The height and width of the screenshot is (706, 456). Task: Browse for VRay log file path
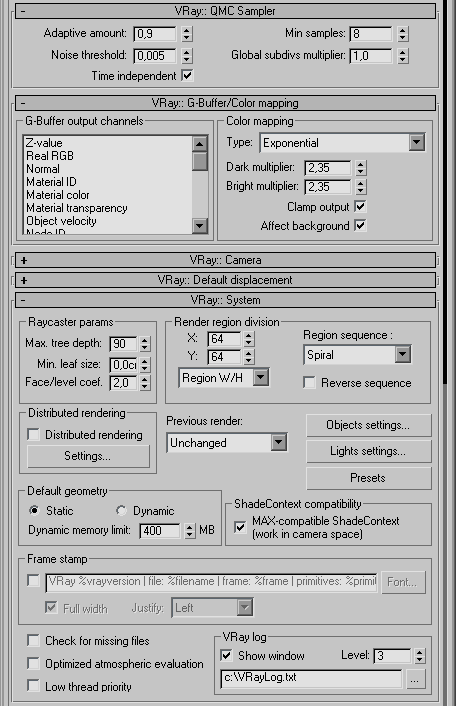(x=415, y=680)
